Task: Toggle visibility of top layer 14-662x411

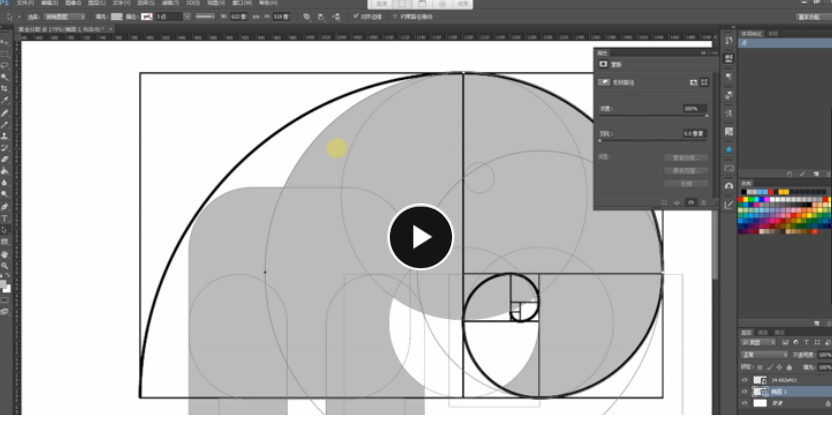Action: [744, 380]
